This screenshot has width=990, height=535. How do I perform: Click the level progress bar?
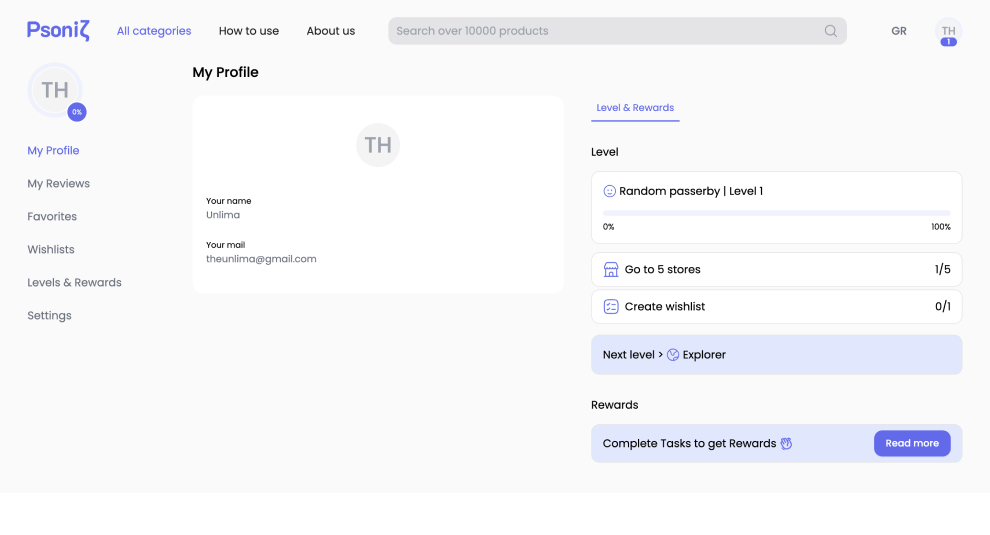(x=776, y=213)
